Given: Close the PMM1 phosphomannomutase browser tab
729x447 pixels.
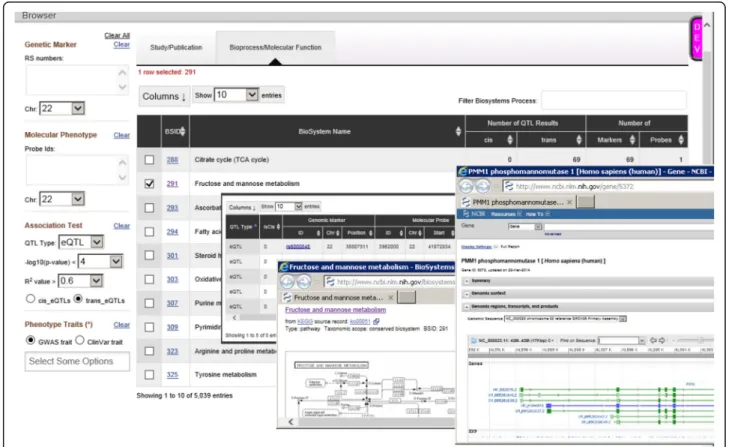Looking at the screenshot, I should click(x=570, y=202).
